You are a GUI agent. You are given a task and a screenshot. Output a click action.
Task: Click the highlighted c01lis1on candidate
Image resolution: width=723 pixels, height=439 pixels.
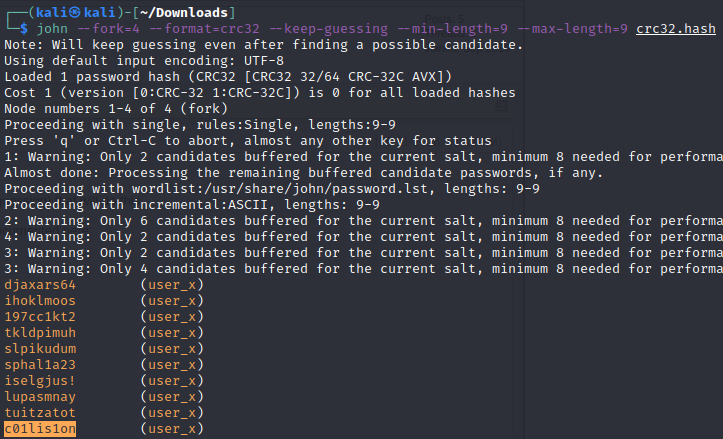click(40, 429)
